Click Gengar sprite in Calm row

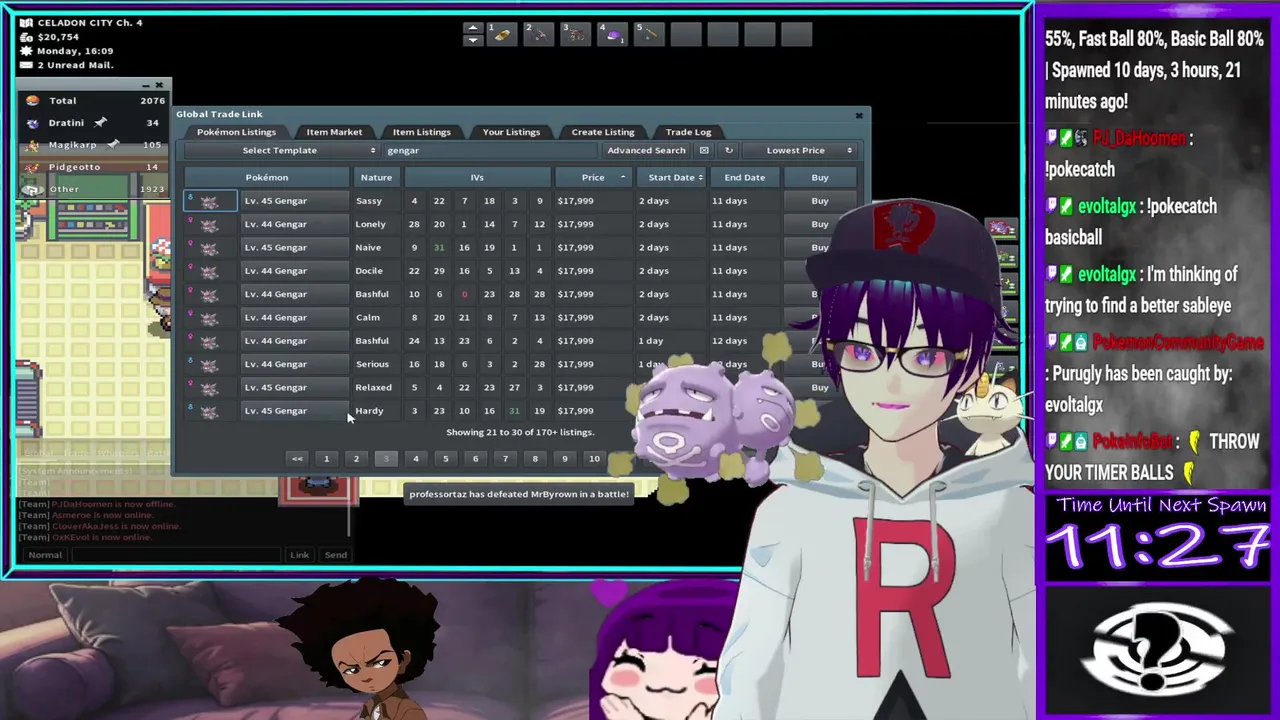click(x=209, y=317)
